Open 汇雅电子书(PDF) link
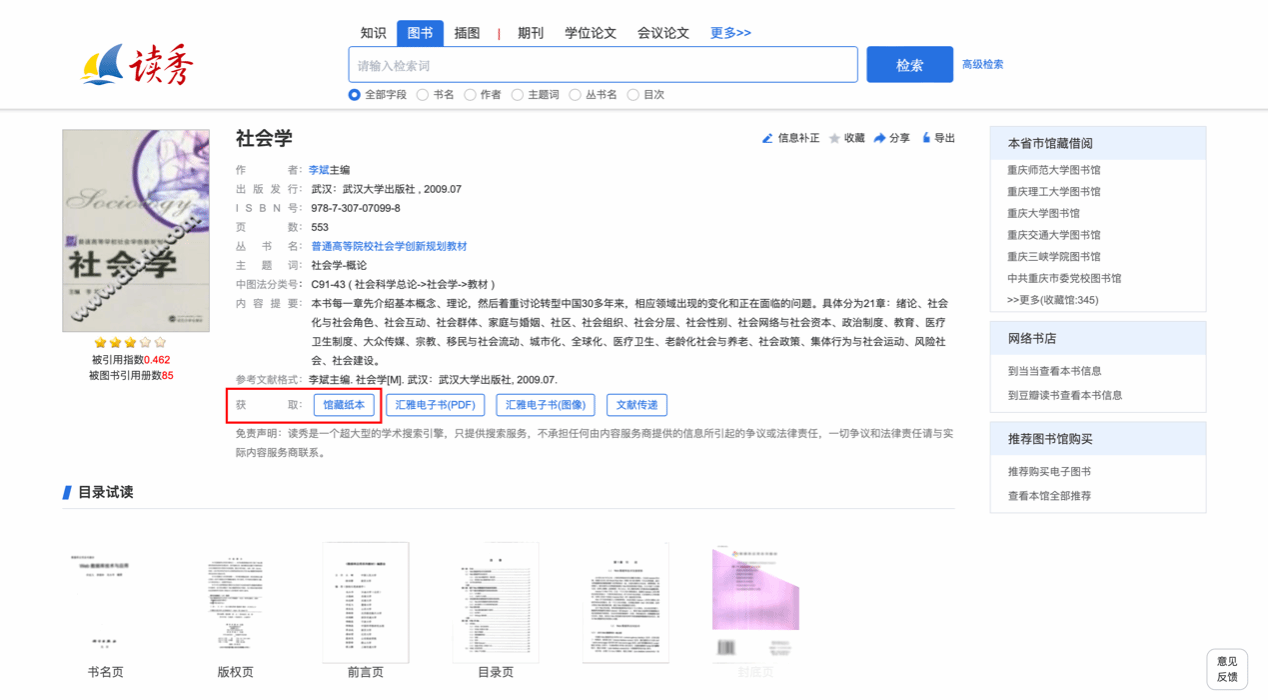Screen dimensions: 1268x700 click(435, 405)
